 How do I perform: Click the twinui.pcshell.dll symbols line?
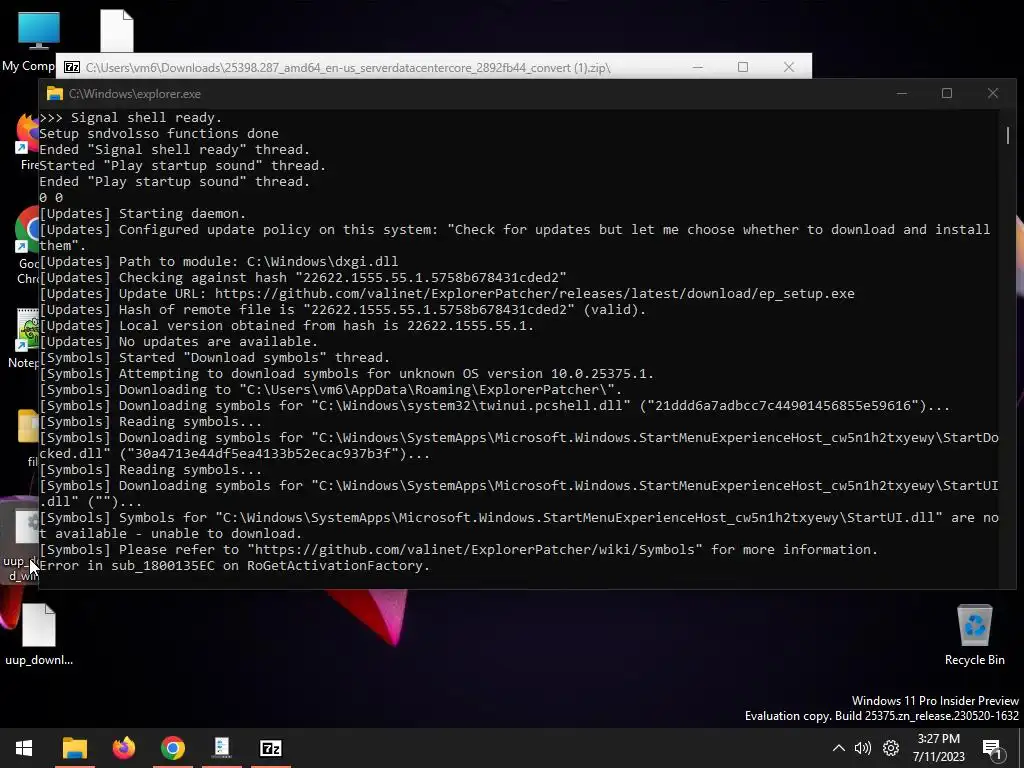(x=494, y=406)
